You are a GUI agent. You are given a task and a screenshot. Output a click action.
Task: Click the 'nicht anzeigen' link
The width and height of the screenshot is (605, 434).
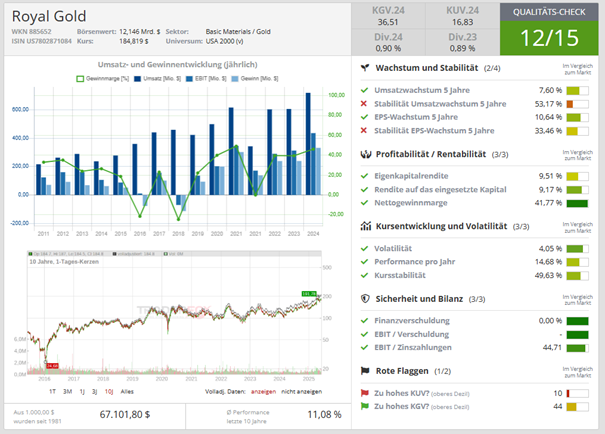coord(301,392)
